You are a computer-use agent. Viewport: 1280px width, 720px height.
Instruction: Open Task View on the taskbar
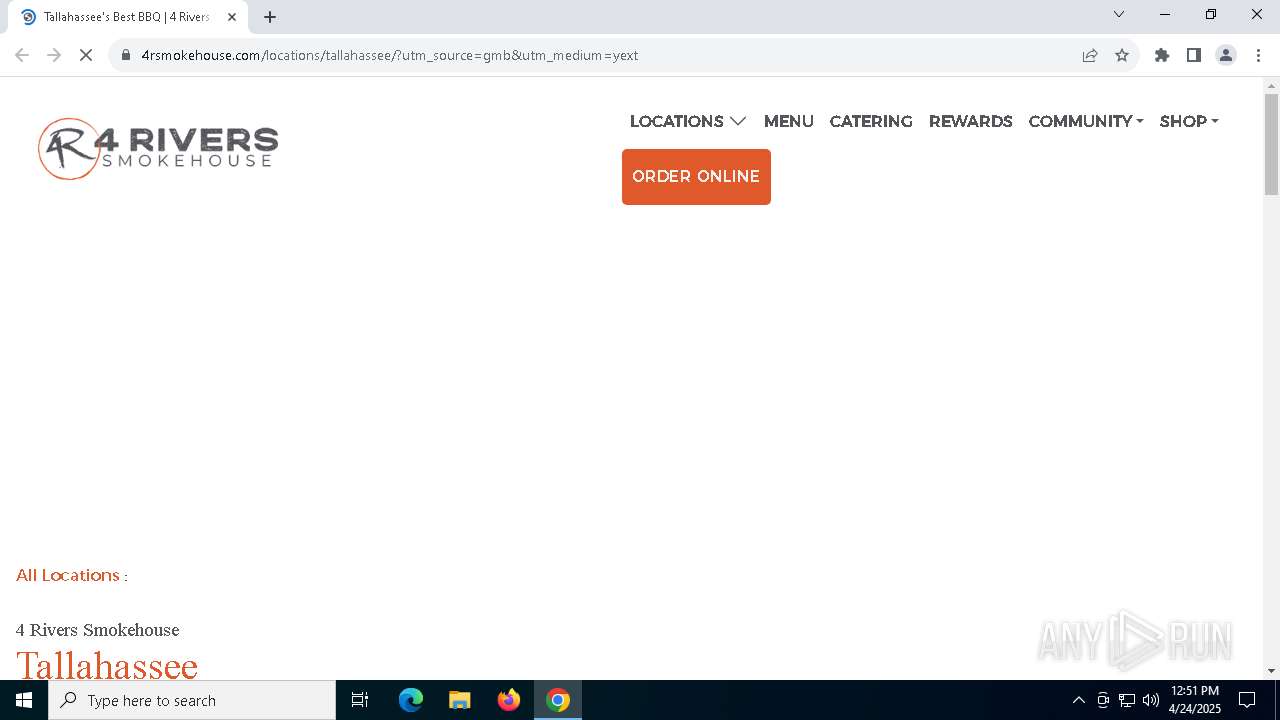click(360, 700)
